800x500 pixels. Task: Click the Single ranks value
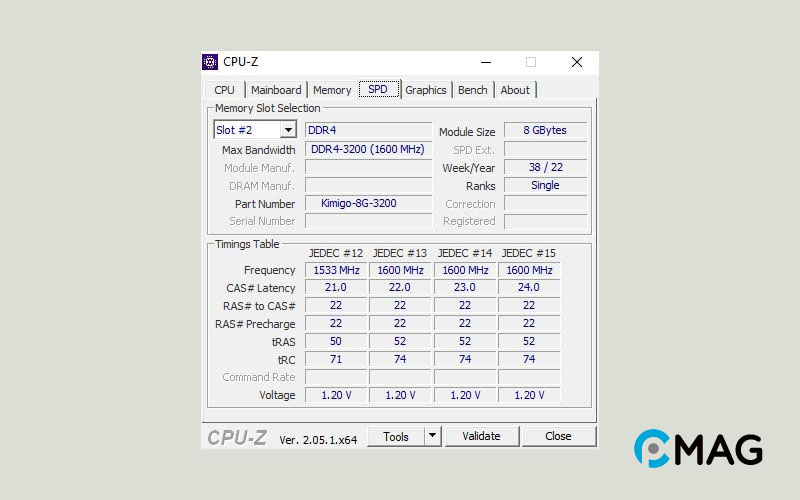coord(545,185)
